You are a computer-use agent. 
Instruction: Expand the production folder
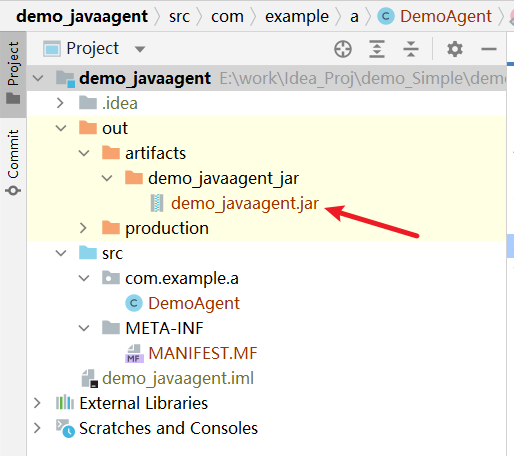[x=83, y=228]
